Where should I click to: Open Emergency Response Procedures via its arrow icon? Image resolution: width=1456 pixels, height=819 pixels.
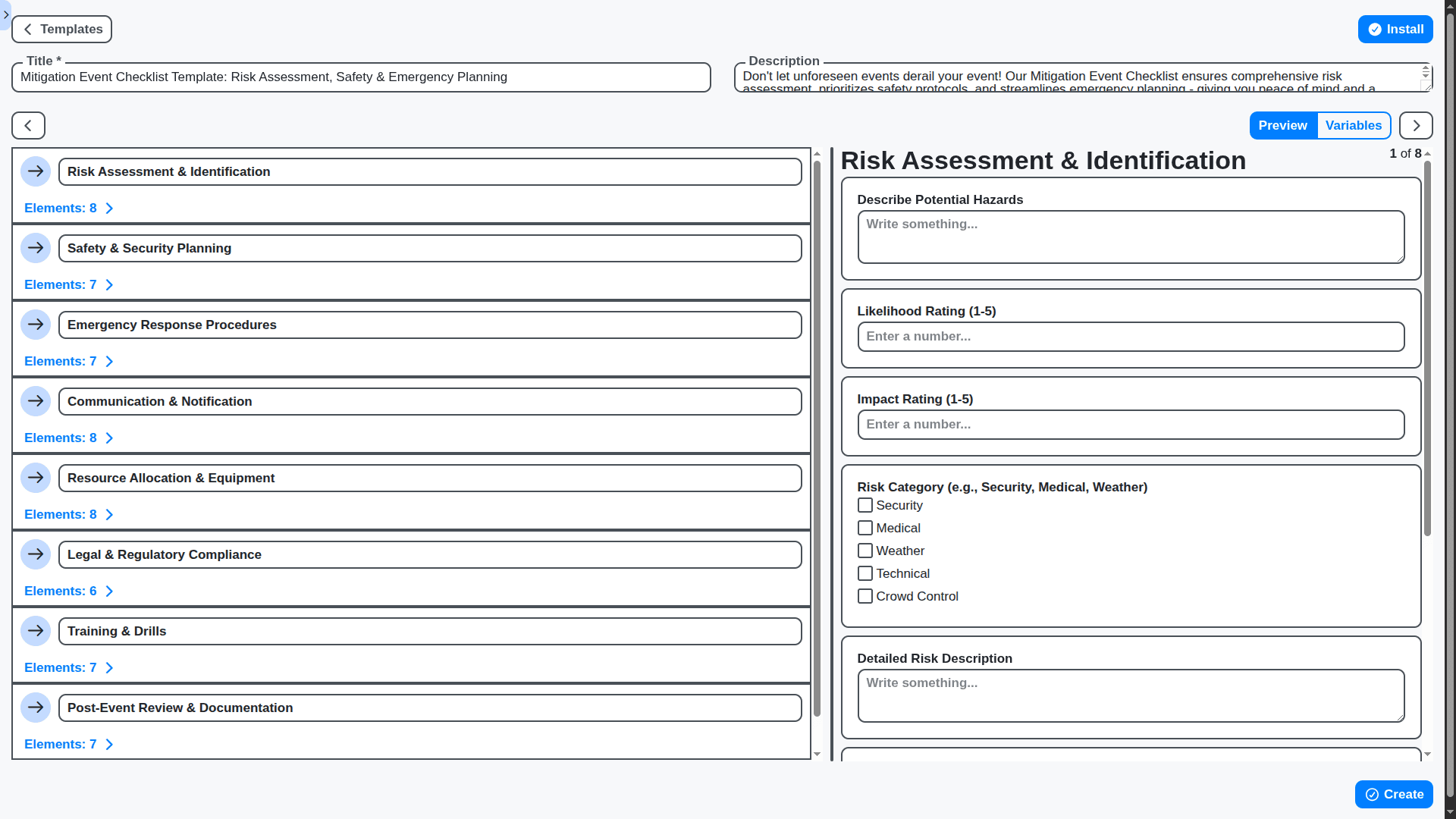(36, 325)
